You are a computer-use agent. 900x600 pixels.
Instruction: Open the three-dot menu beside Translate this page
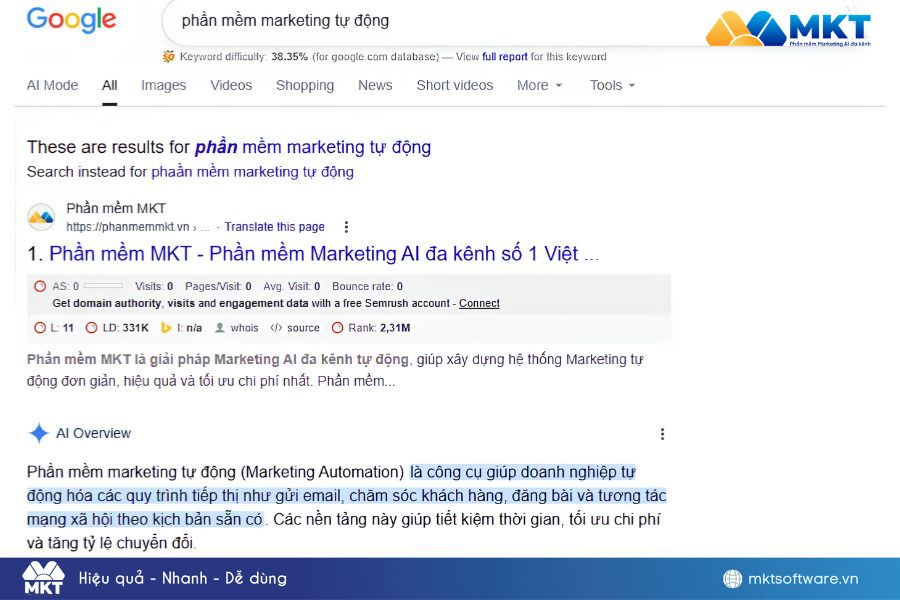pyautogui.click(x=346, y=227)
